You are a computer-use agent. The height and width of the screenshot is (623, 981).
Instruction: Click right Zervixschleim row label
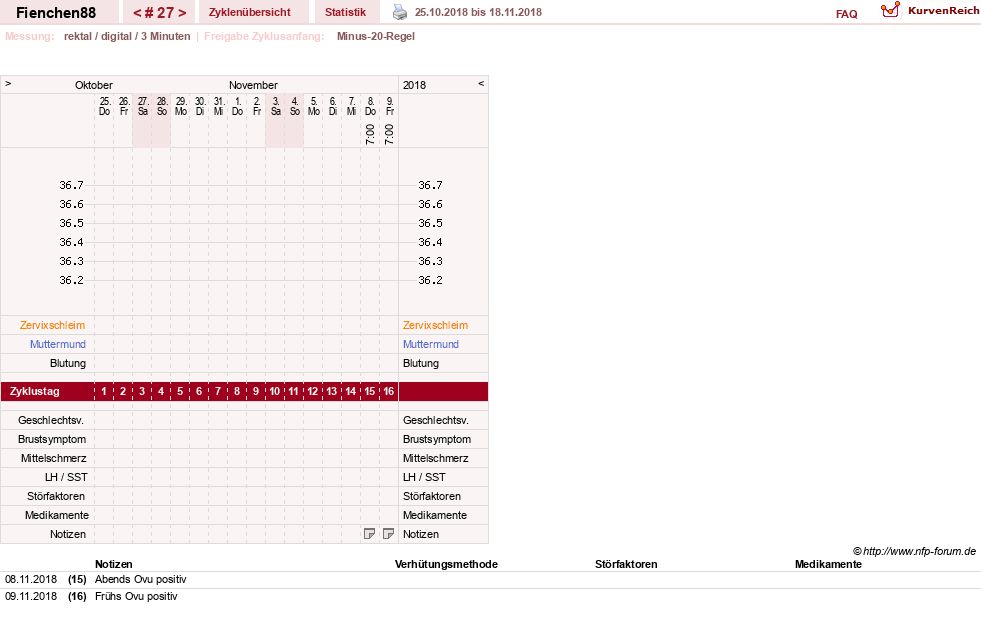[x=435, y=325]
